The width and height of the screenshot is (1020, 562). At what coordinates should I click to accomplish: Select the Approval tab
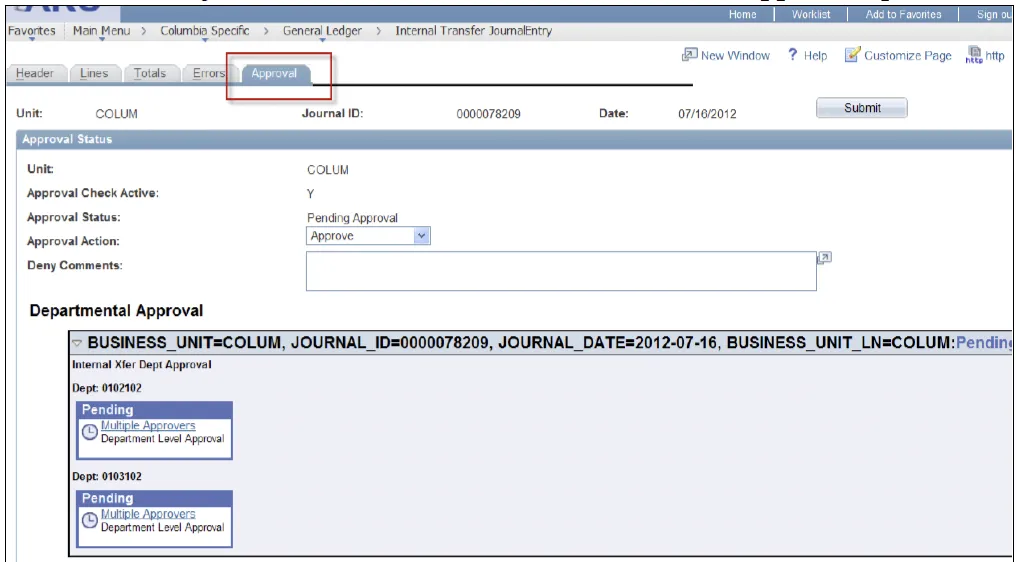(x=276, y=74)
